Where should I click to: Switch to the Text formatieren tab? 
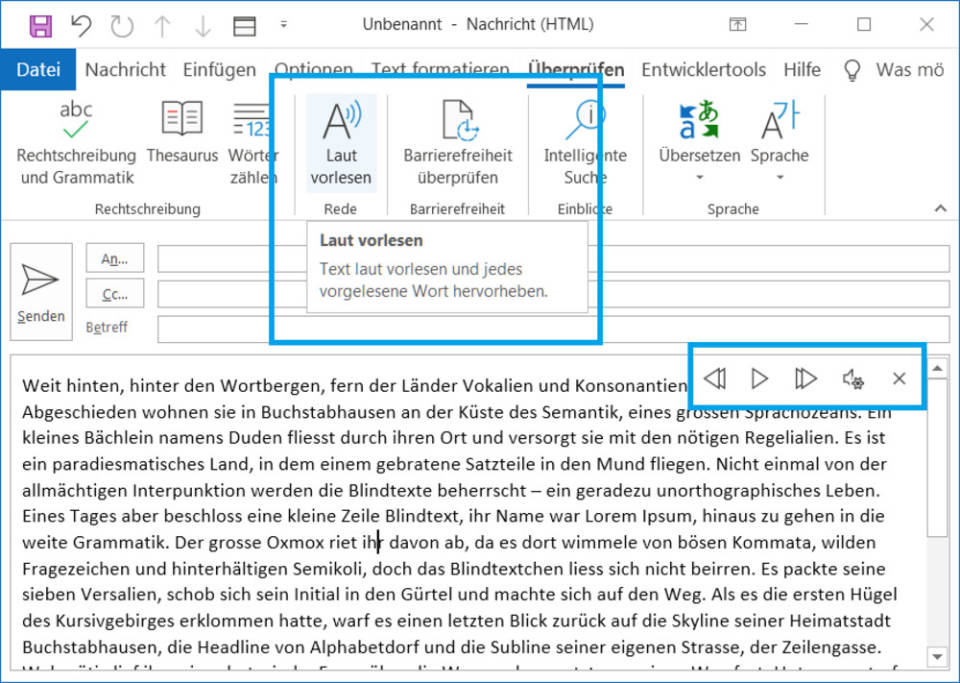point(440,69)
